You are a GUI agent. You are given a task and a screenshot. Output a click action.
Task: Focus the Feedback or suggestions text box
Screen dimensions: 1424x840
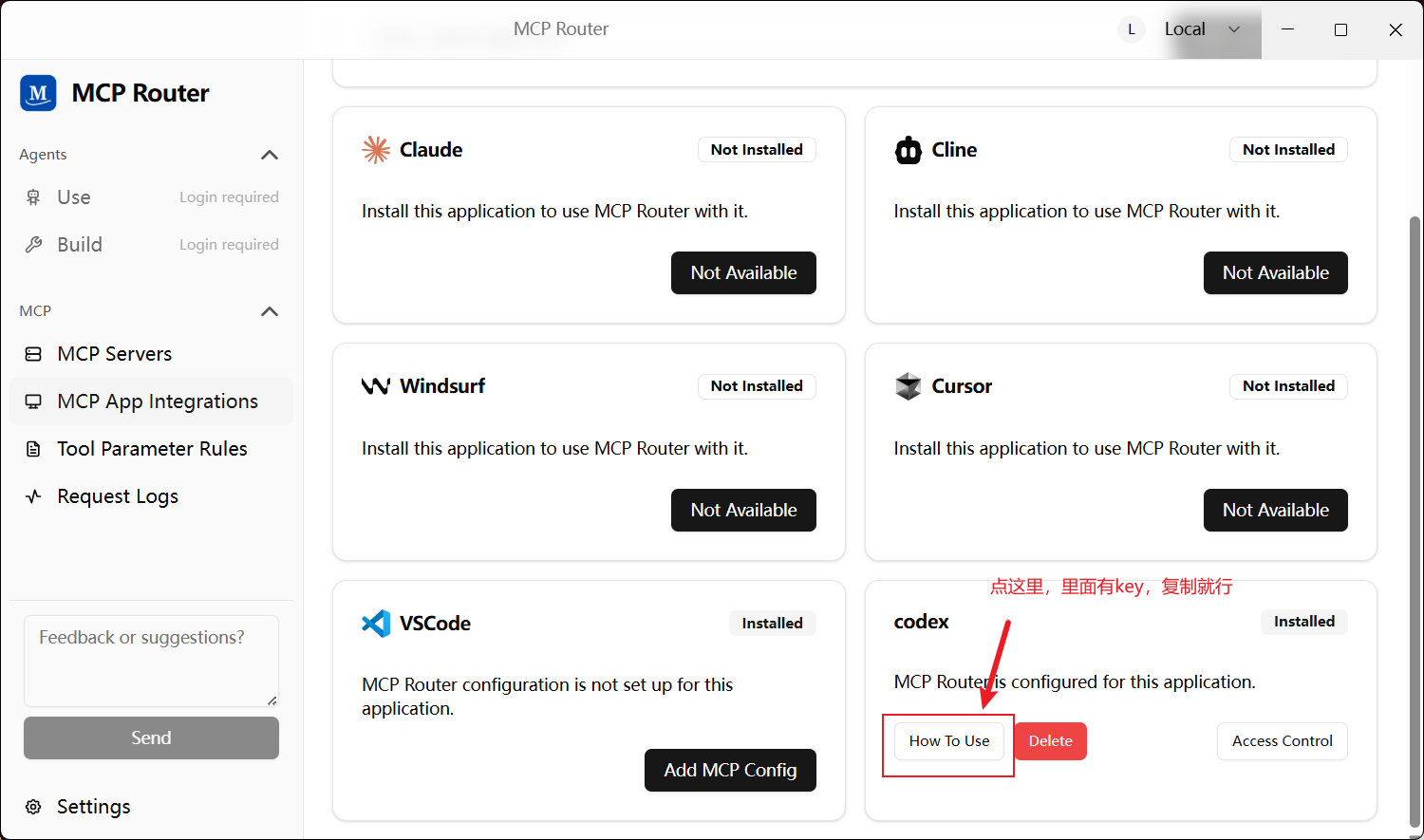(151, 661)
